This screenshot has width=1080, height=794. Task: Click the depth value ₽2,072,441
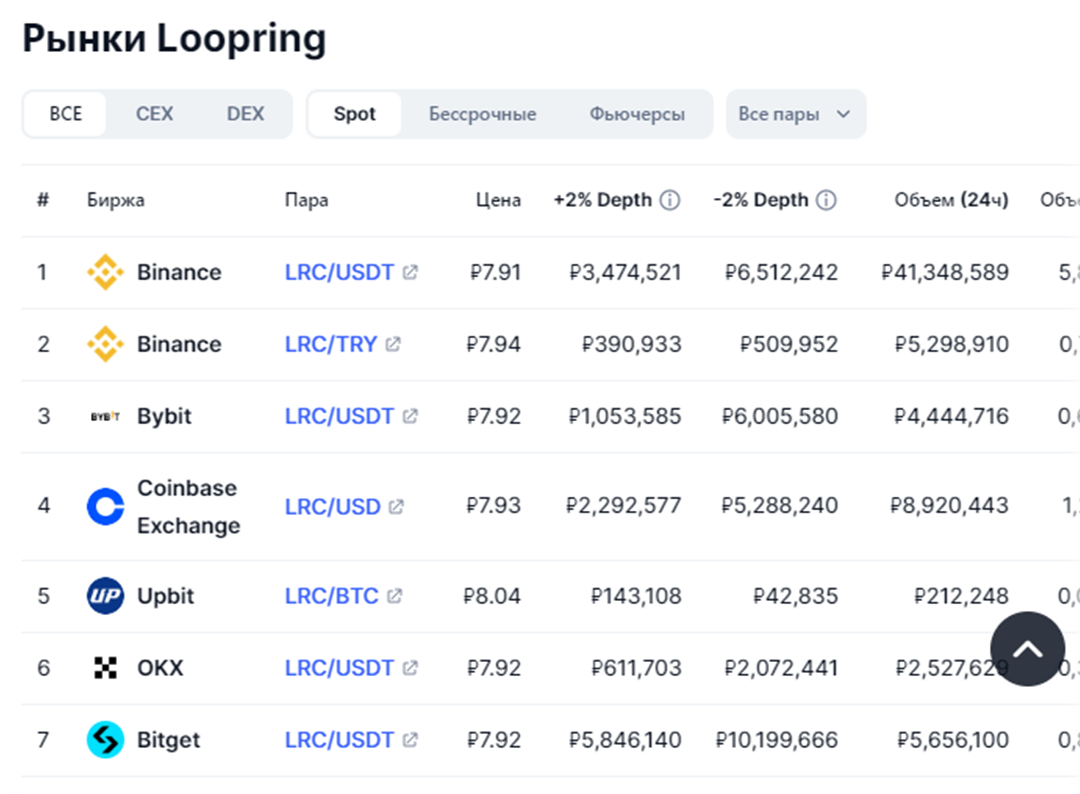781,667
